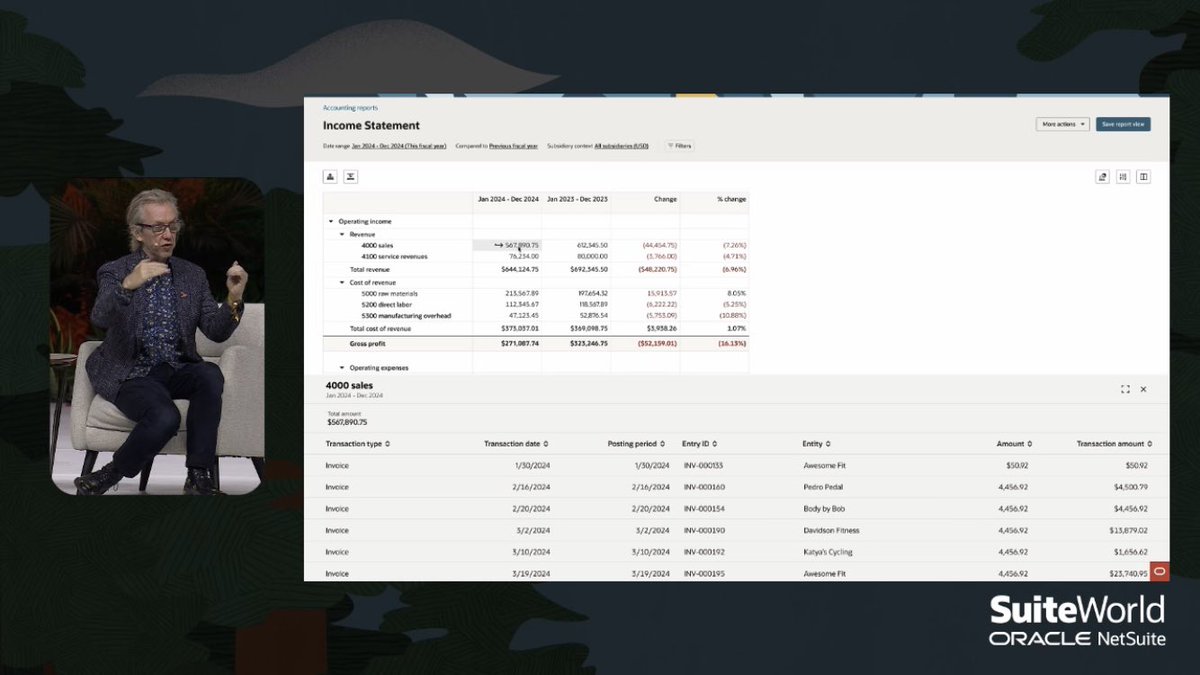1200x675 pixels.
Task: Open entry INV-000160
Action: [x=704, y=487]
